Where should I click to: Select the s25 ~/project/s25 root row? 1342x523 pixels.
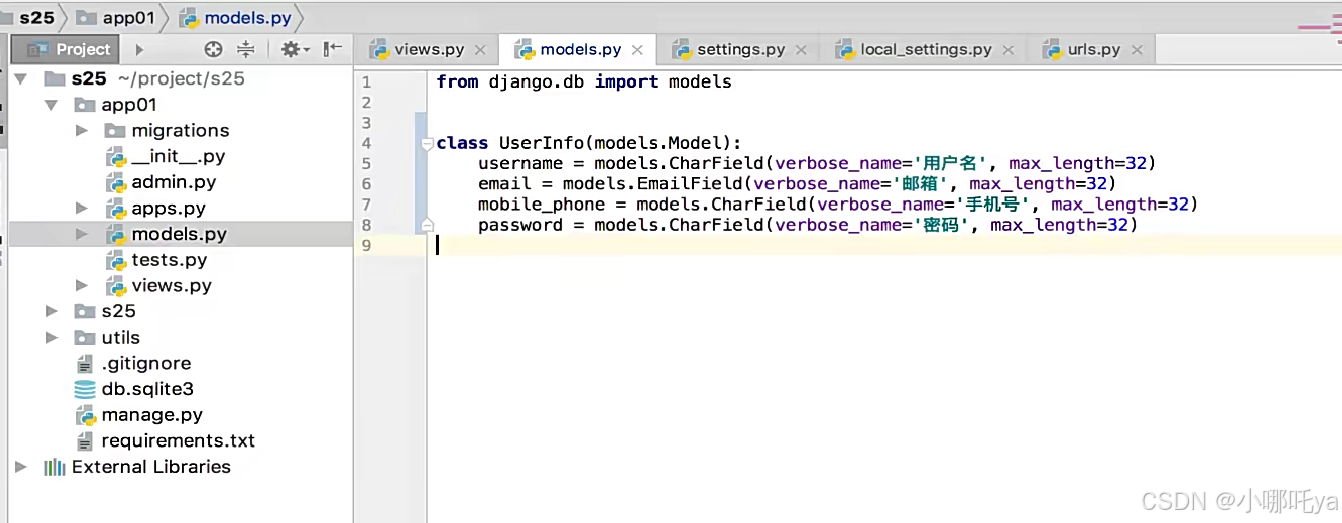(x=181, y=79)
